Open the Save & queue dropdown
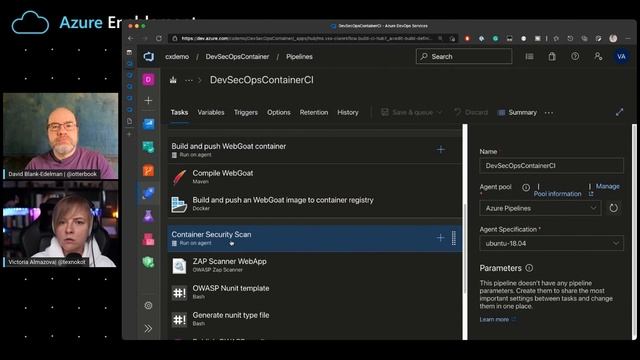This screenshot has height=360, width=640. (411, 112)
